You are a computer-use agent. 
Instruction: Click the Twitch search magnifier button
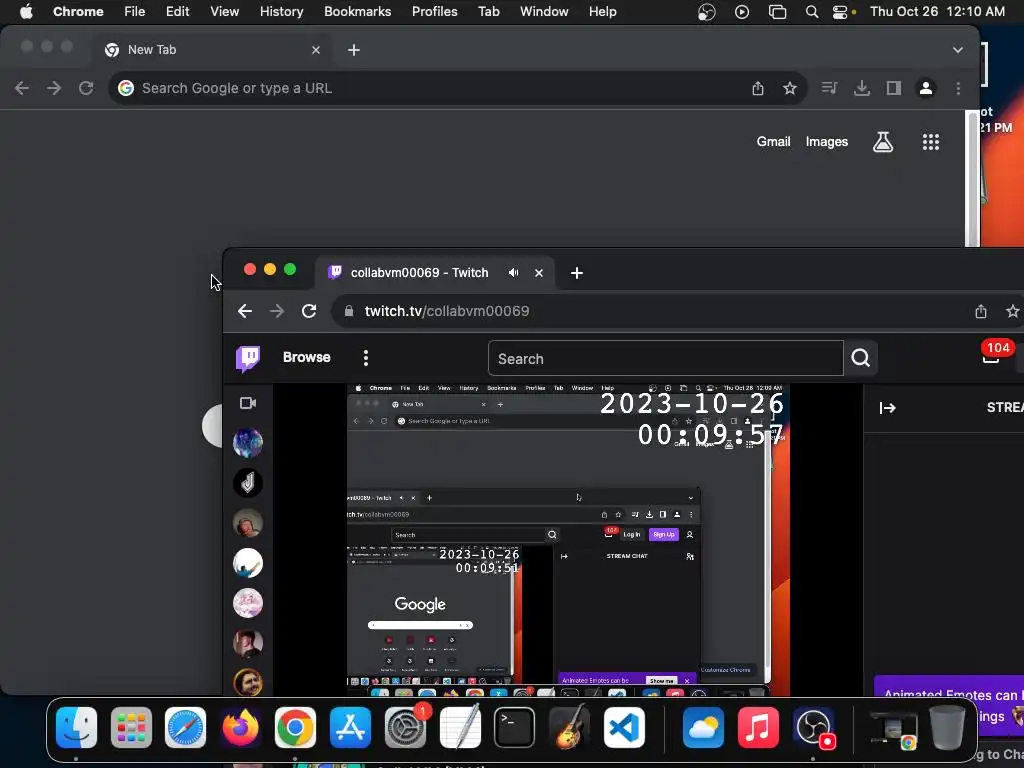pyautogui.click(x=860, y=358)
